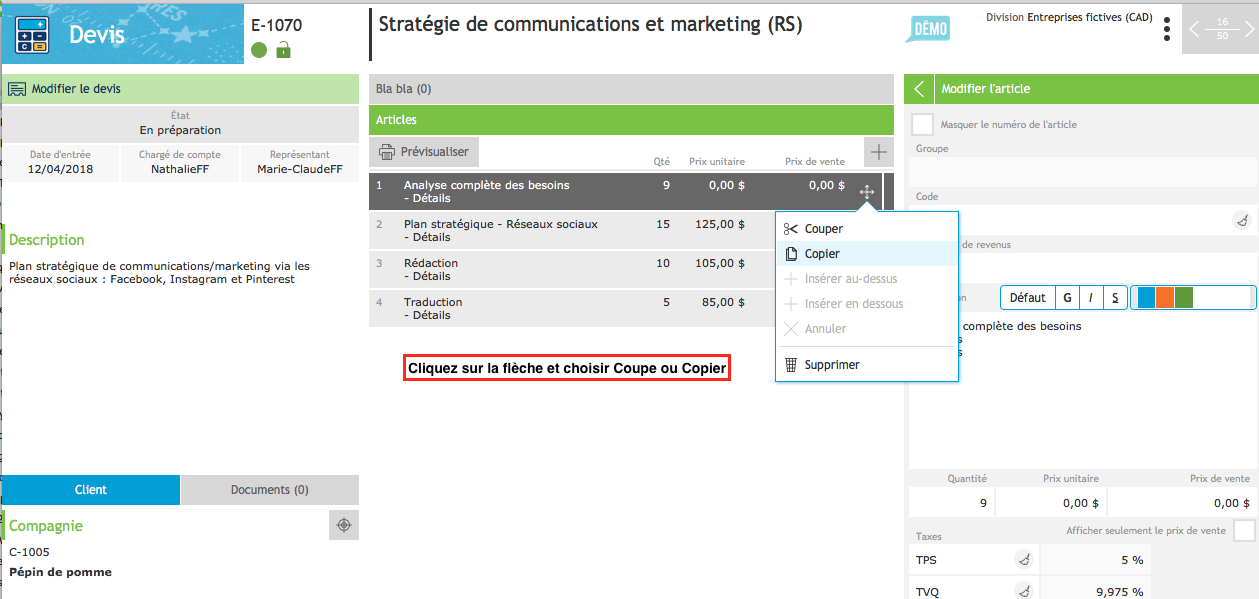Click the client code C-1005
Image resolution: width=1259 pixels, height=599 pixels.
(29, 552)
